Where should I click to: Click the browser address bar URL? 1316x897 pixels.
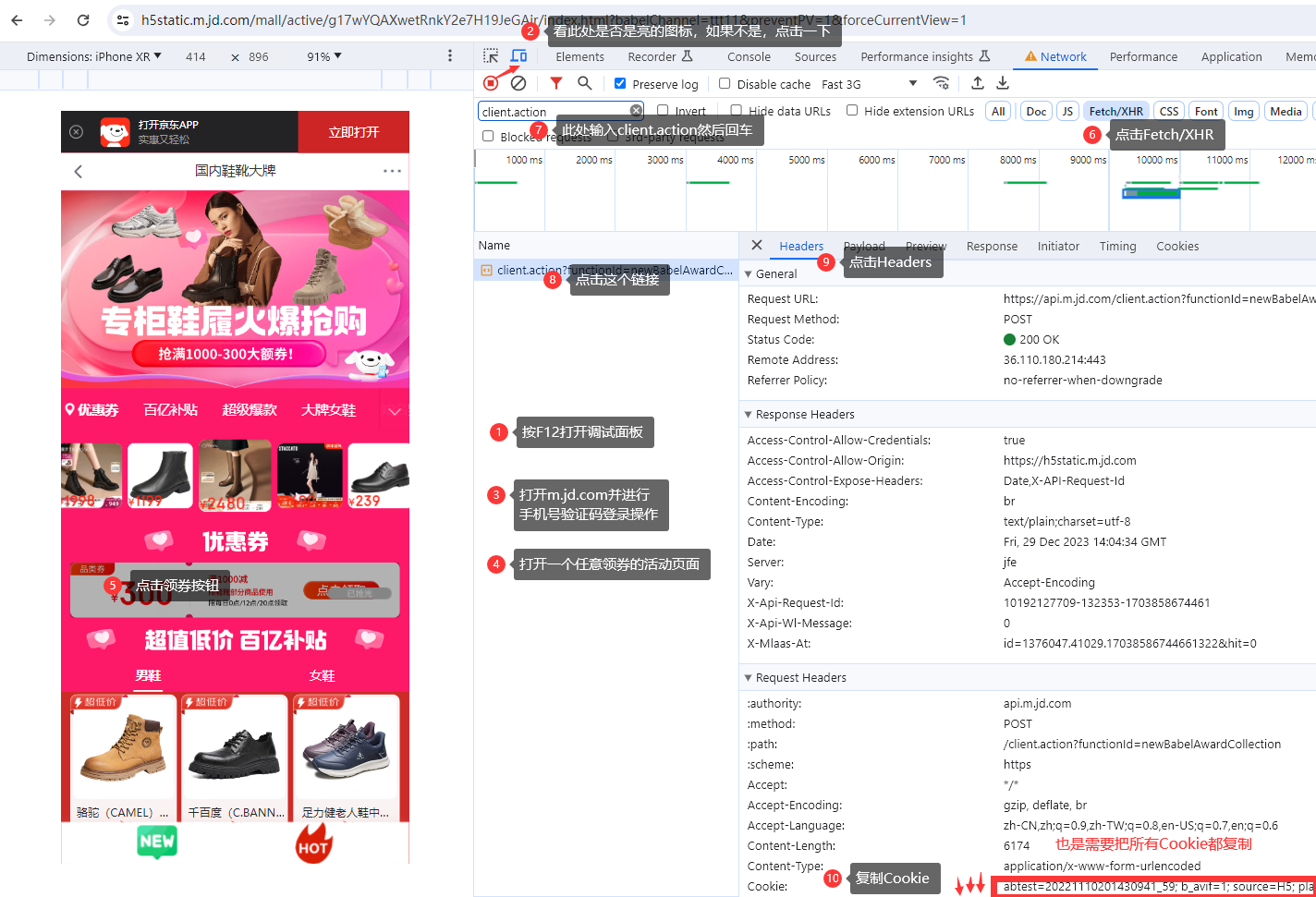pyautogui.click(x=554, y=19)
